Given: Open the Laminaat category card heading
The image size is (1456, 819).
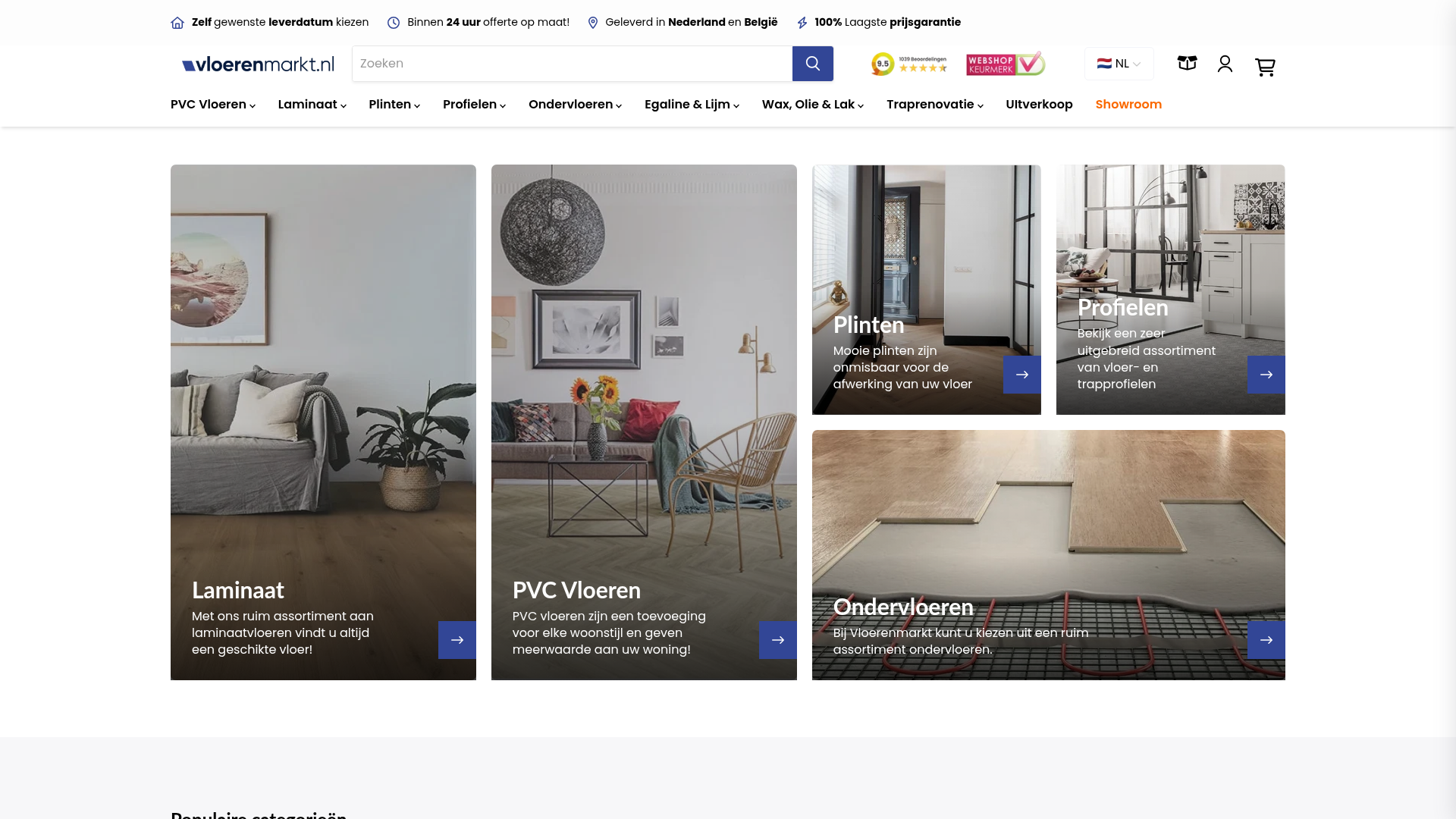Looking at the screenshot, I should (238, 590).
